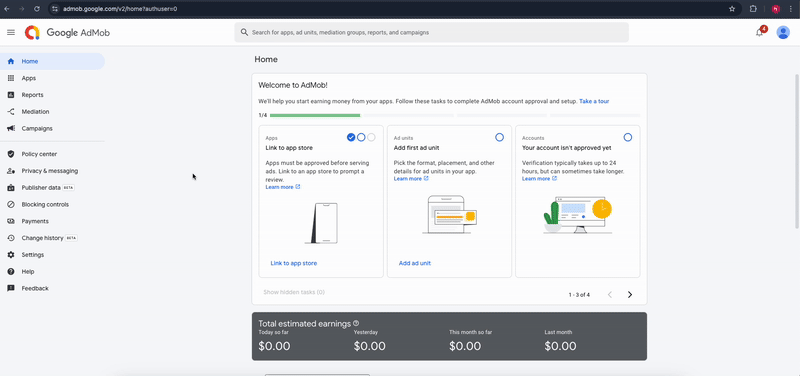
Task: Select the Accounts task status circle
Action: tap(628, 137)
